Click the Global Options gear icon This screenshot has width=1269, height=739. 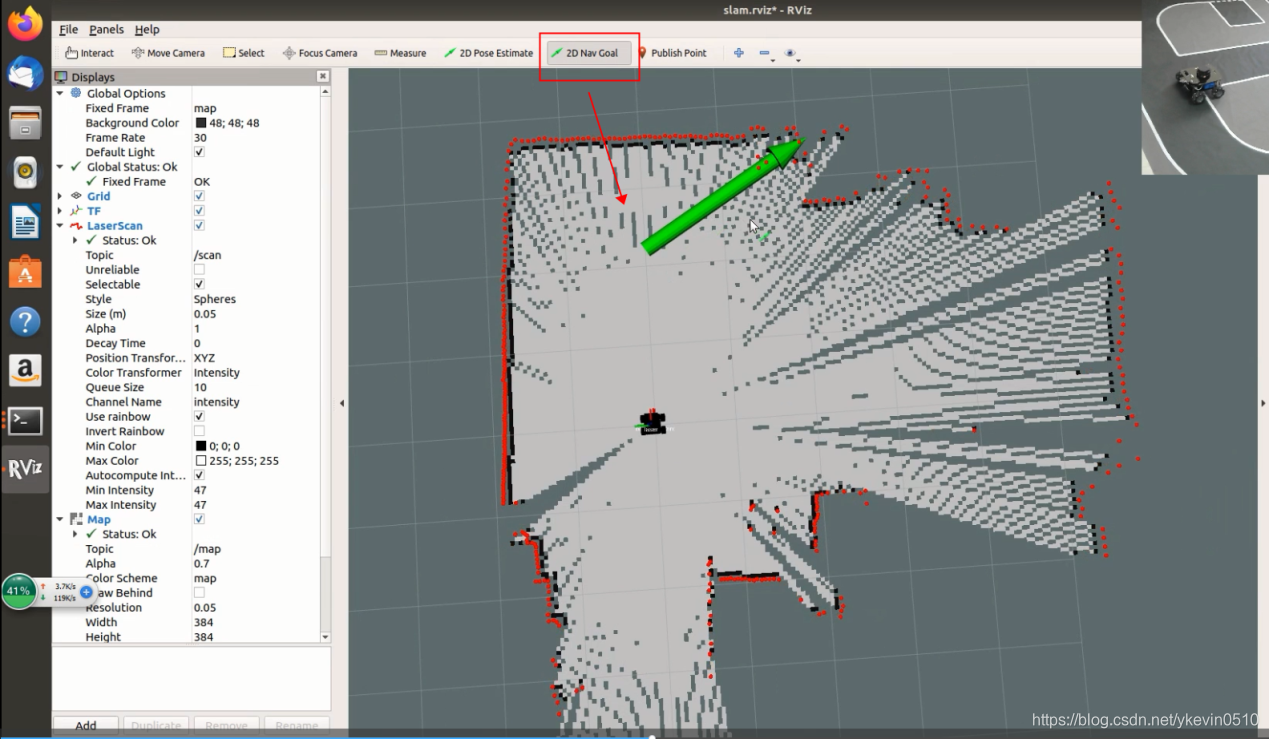(x=76, y=93)
